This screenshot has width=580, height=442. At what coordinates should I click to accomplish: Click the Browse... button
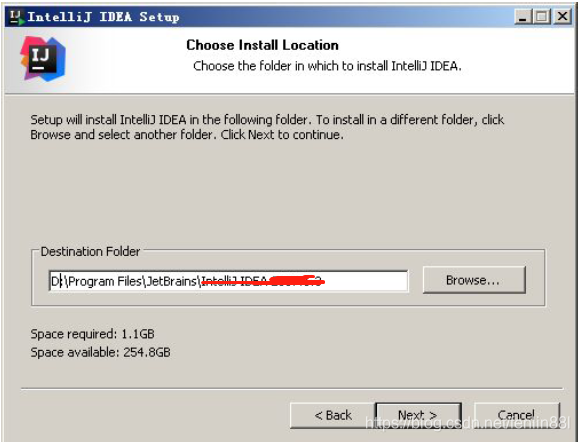[474, 280]
